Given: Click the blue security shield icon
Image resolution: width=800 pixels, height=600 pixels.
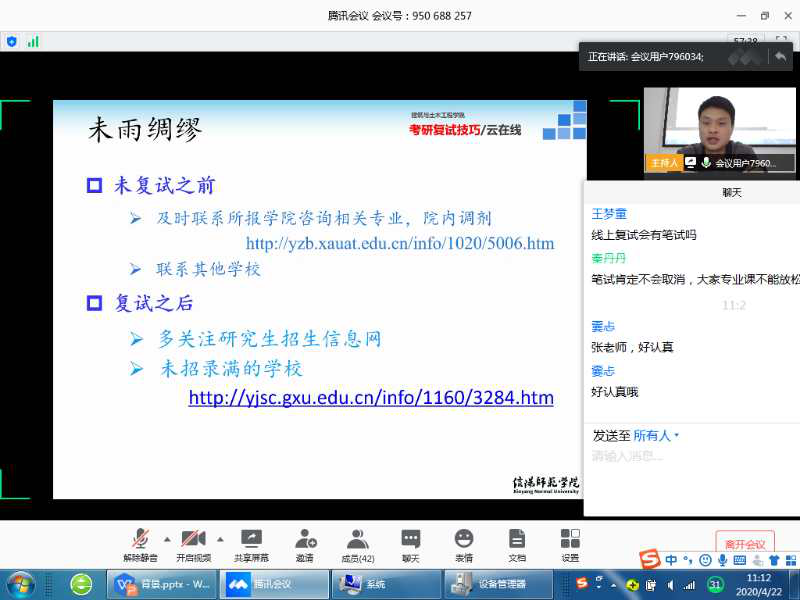Looking at the screenshot, I should point(12,41).
